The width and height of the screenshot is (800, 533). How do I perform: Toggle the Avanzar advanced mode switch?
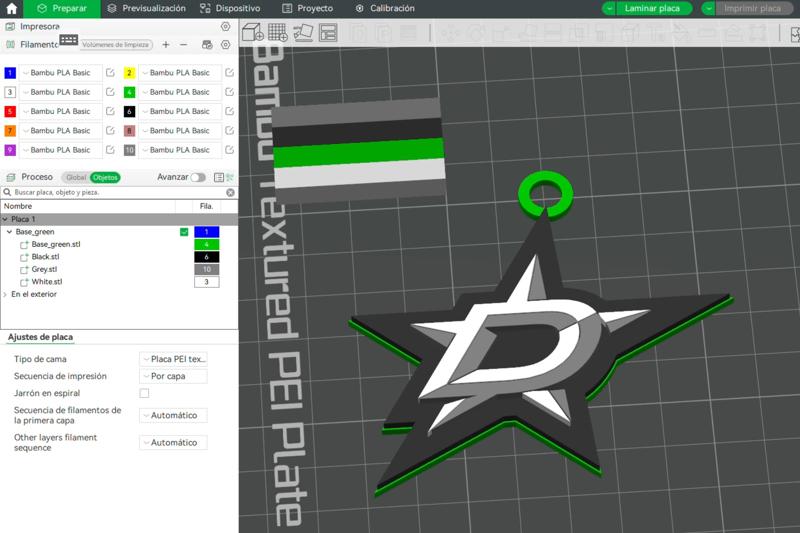tap(198, 177)
